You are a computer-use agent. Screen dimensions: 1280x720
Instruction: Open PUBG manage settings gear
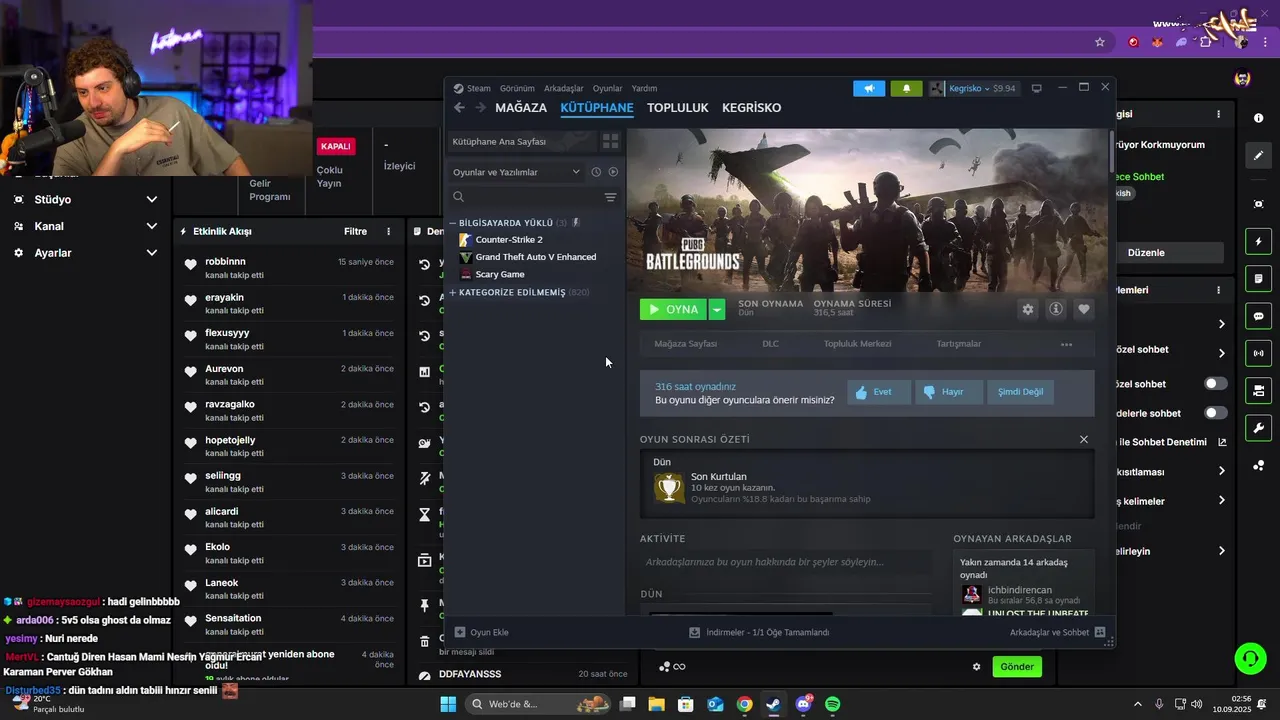(x=1027, y=309)
